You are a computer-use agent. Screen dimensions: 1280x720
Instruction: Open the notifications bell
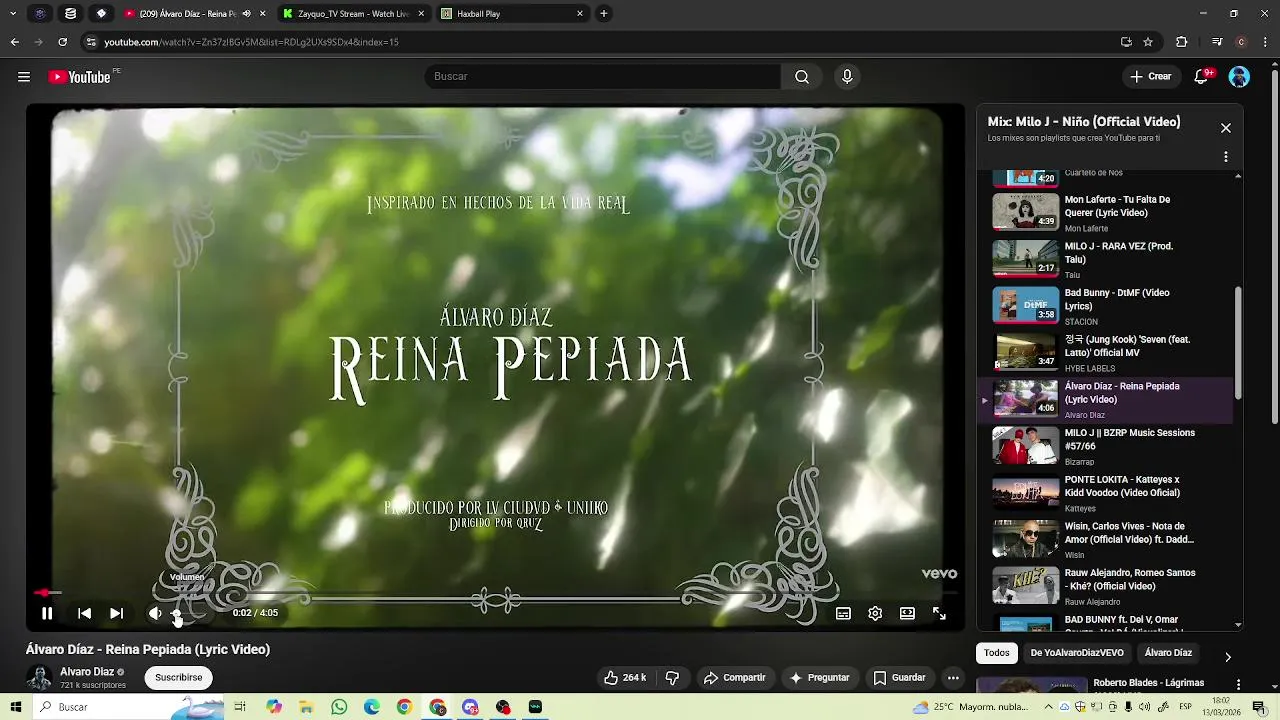[x=1203, y=77]
